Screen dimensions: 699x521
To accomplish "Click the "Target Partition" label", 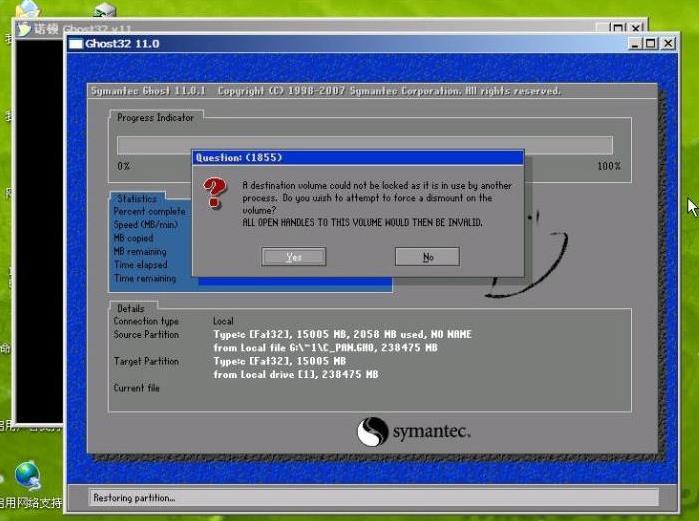I will (x=146, y=361).
